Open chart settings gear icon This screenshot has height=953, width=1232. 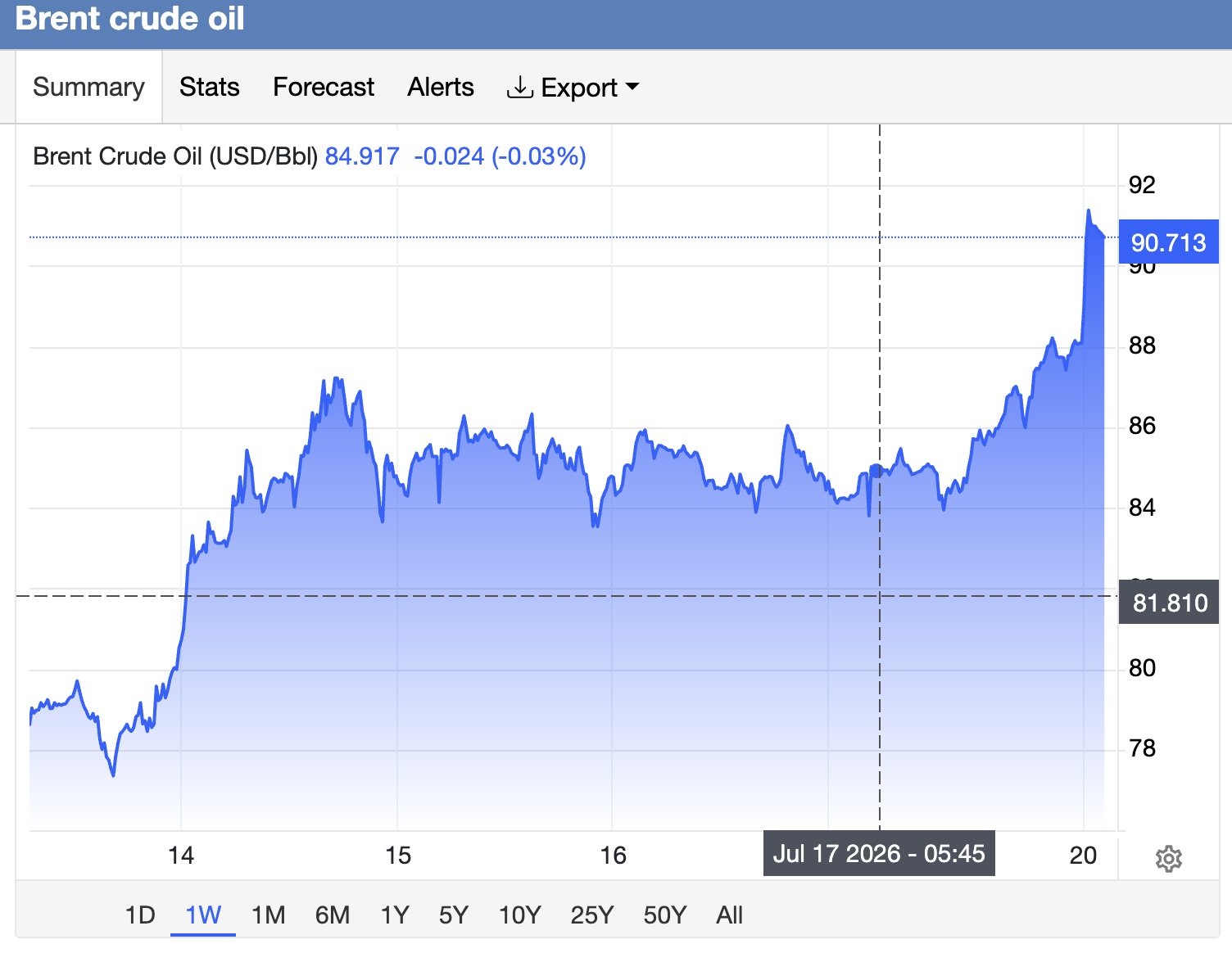(x=1168, y=859)
